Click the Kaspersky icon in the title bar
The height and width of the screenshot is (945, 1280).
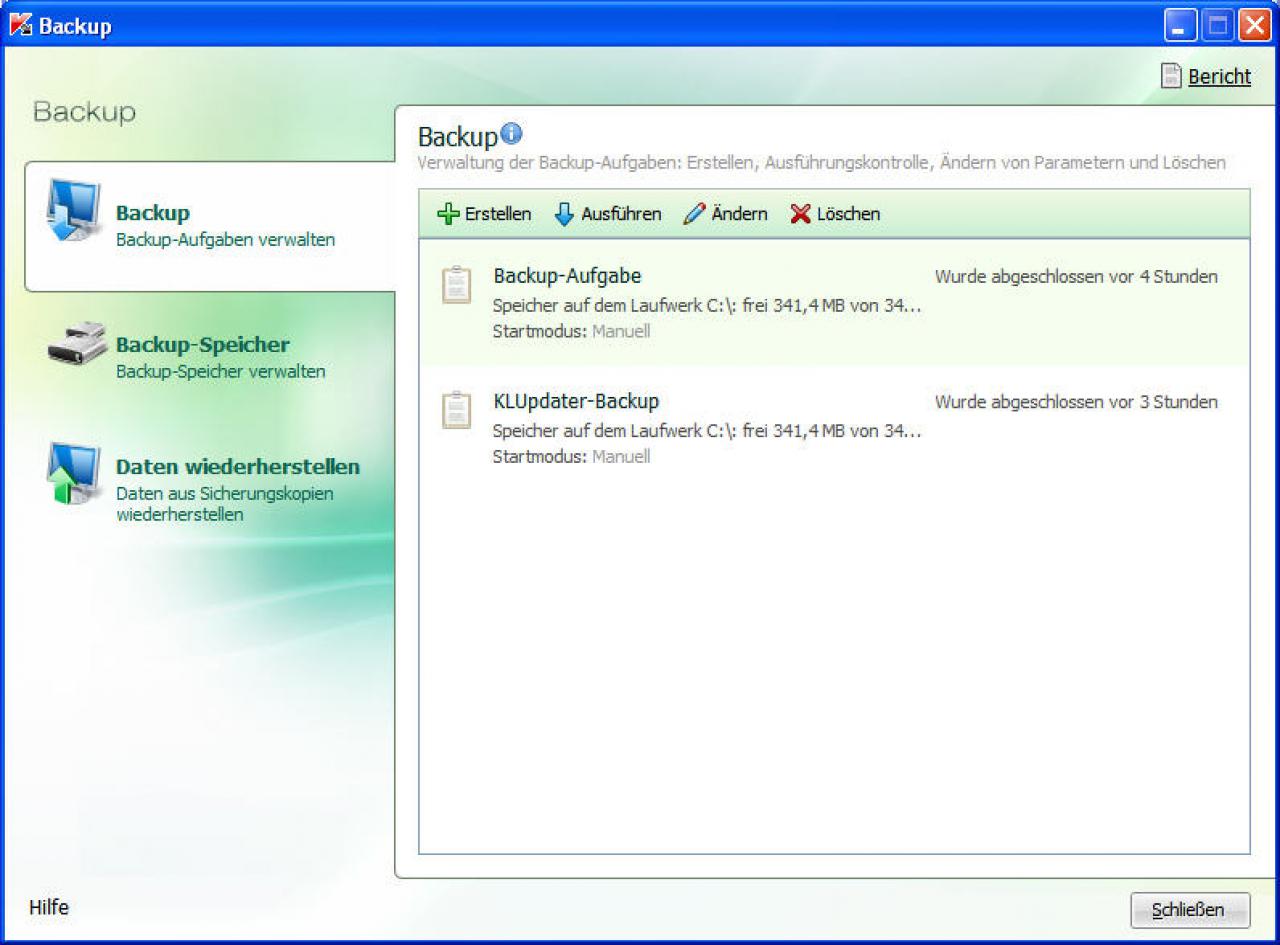click(x=20, y=25)
